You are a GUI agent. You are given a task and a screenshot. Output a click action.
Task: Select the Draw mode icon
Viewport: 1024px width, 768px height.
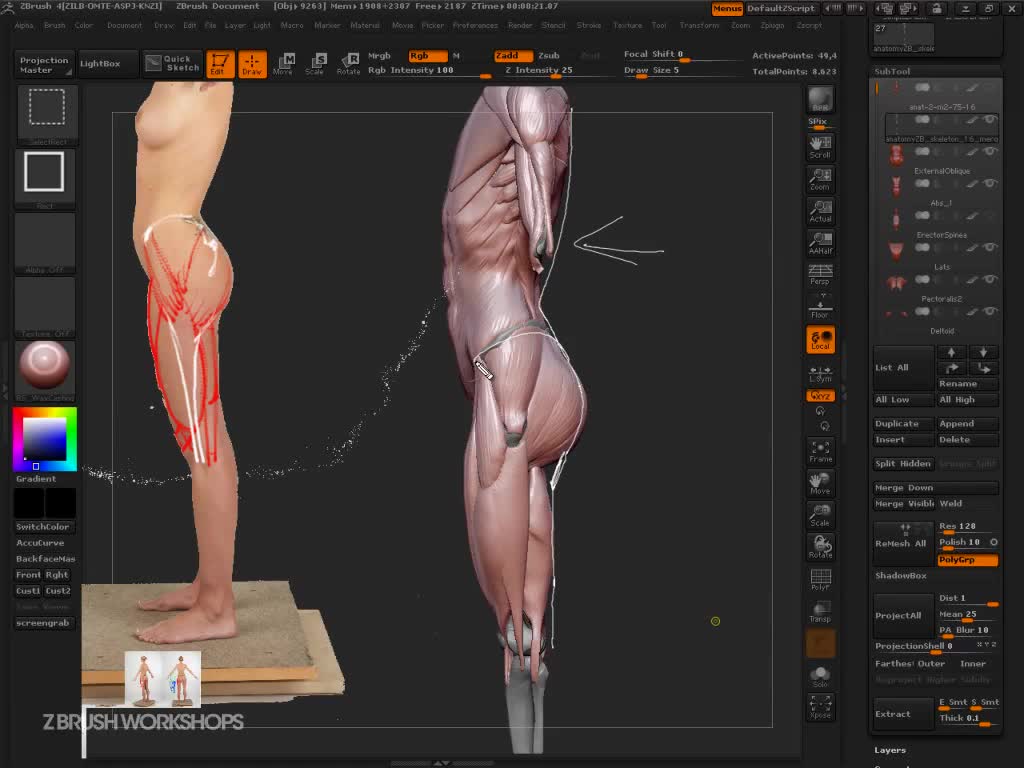tap(252, 64)
